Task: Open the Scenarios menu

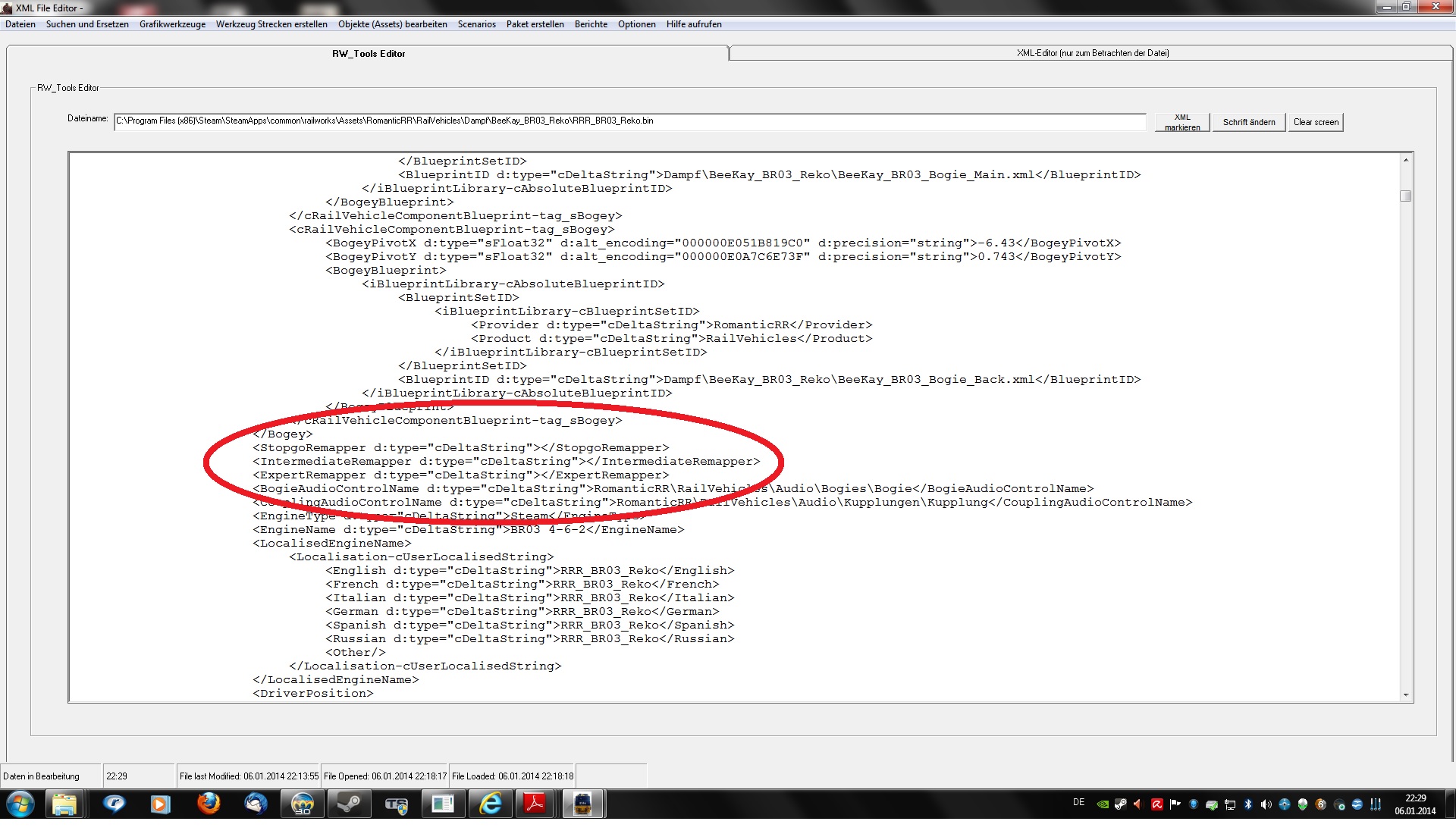Action: (x=476, y=24)
